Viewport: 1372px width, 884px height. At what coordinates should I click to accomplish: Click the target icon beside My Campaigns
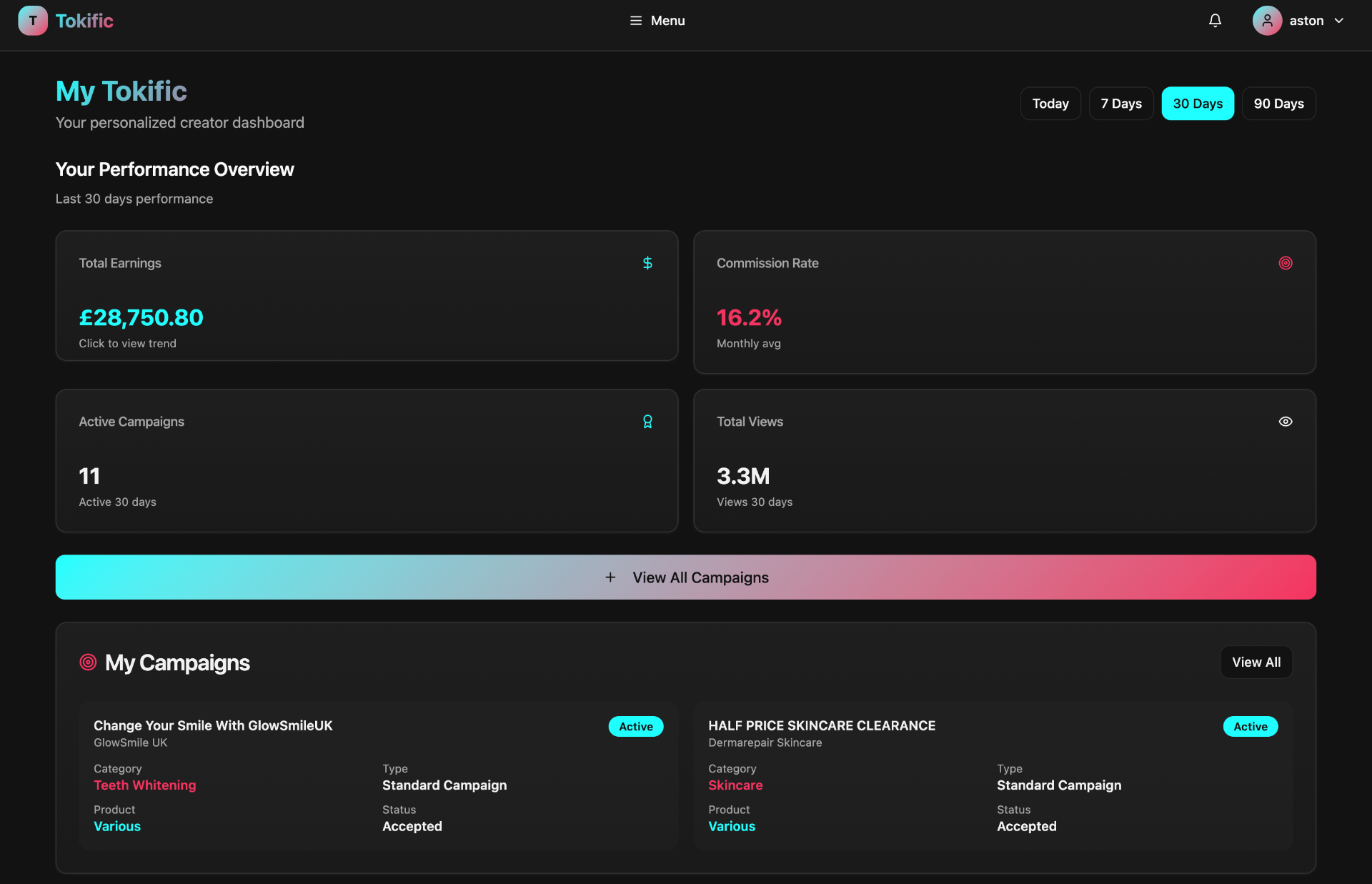pos(88,662)
